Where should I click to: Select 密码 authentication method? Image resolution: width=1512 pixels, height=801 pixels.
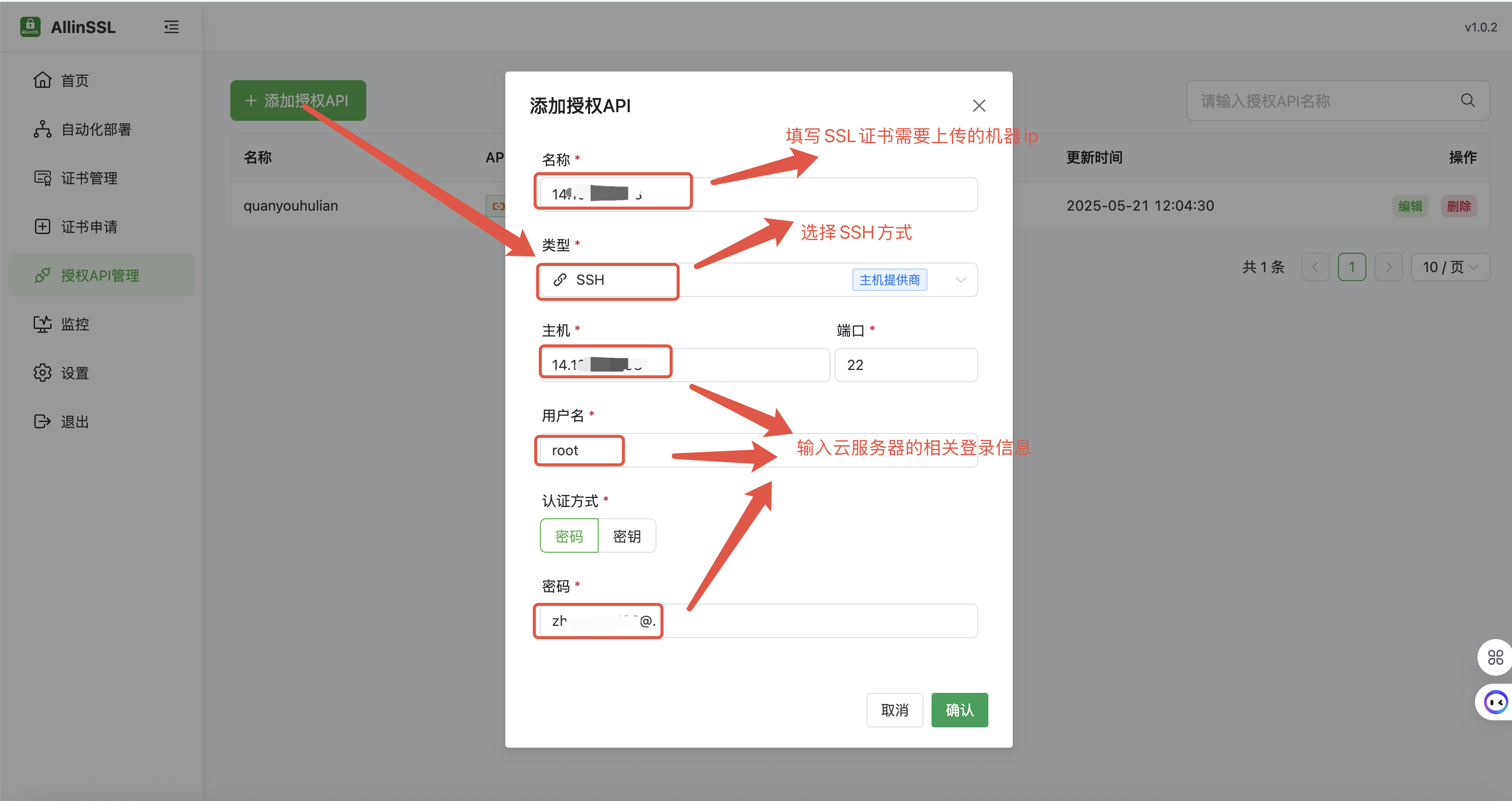[569, 536]
